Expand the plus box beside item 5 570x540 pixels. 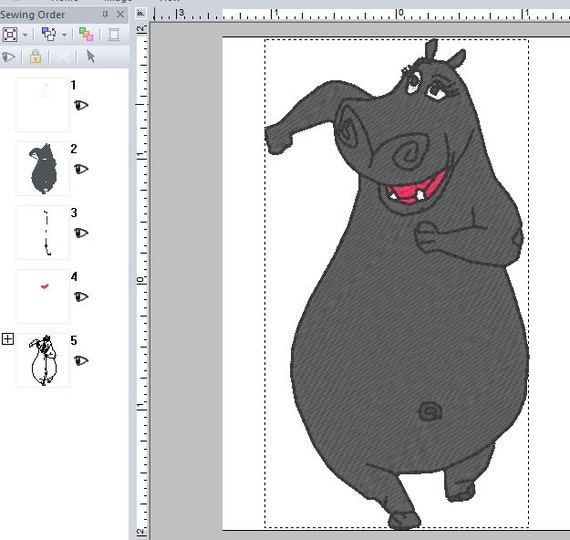click(x=8, y=339)
